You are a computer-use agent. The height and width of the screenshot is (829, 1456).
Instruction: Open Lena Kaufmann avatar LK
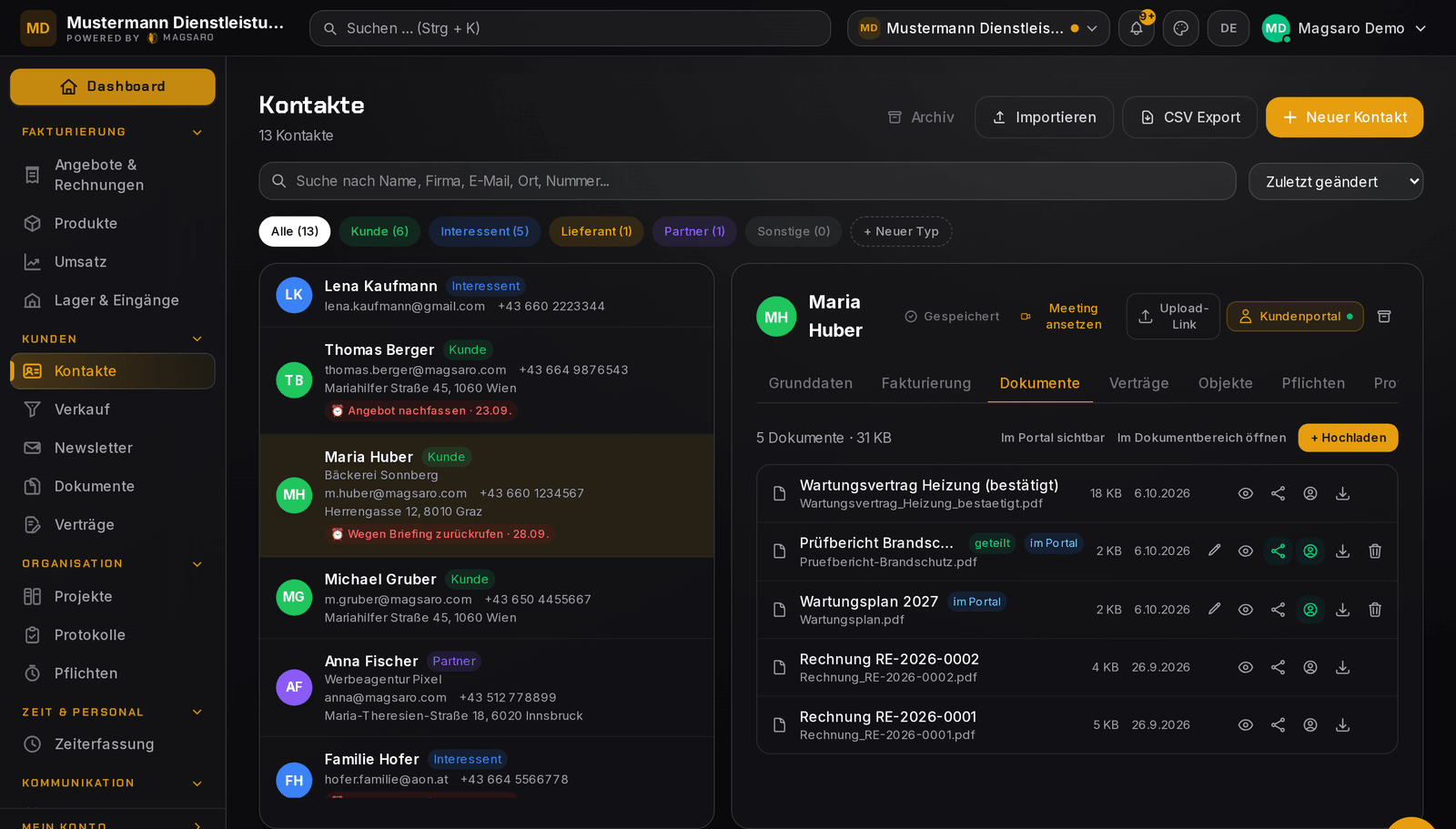294,295
